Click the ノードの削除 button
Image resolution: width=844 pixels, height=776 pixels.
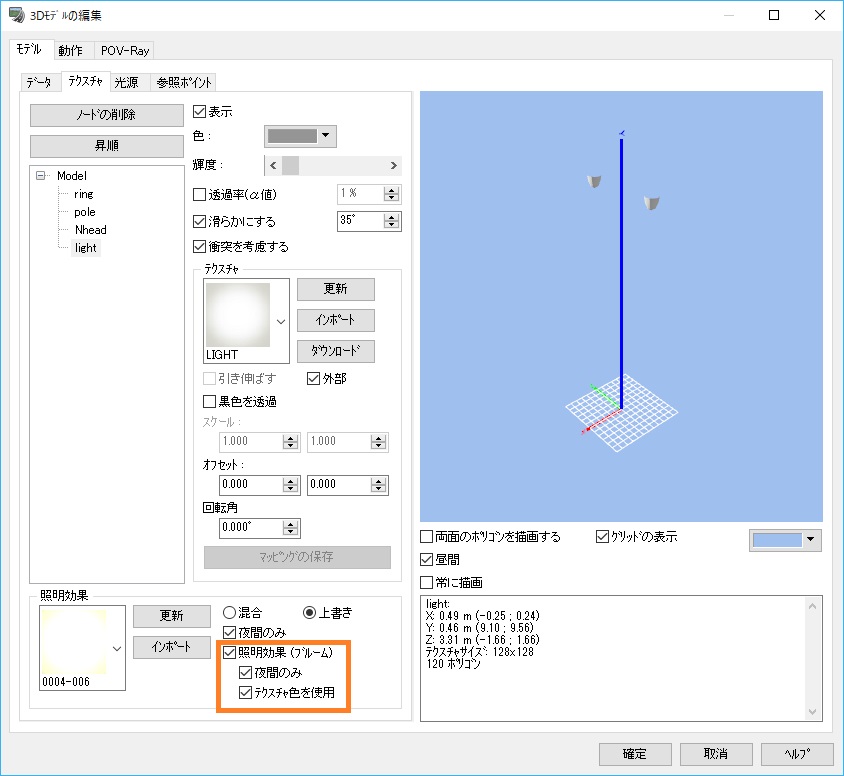pos(106,115)
